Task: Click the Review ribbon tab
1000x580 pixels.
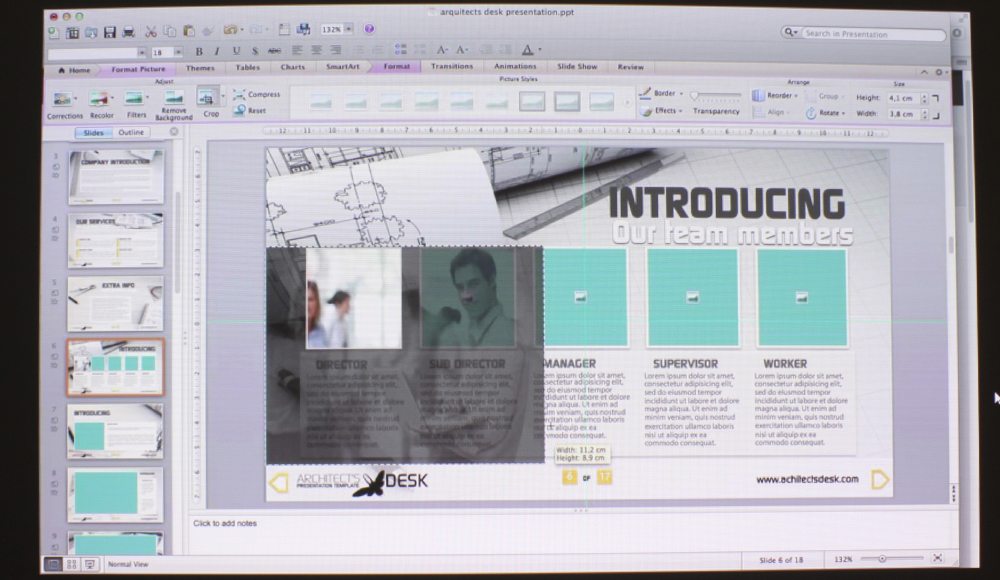Action: [x=630, y=67]
